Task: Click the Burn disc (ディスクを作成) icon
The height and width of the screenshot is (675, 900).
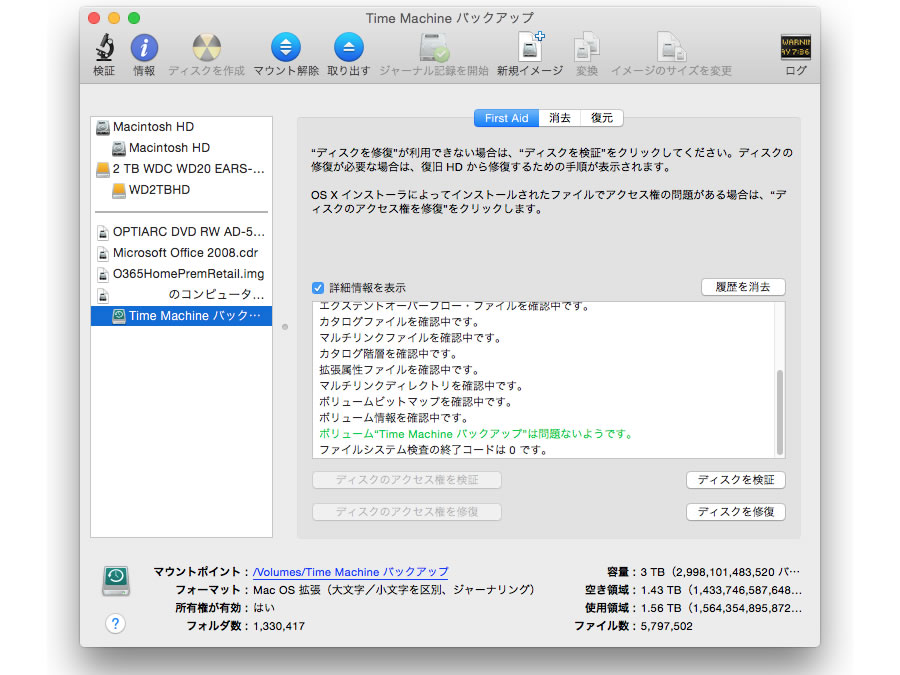Action: (206, 48)
